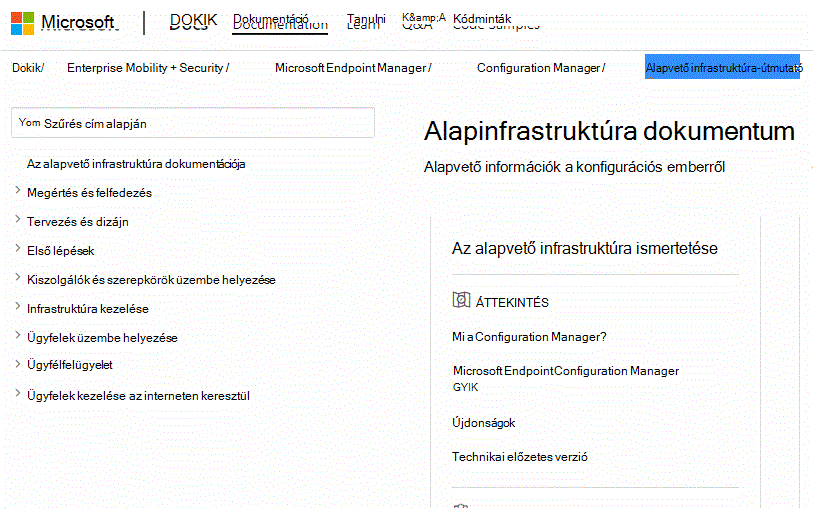Viewport: 813px width, 508px height.
Task: Click Az alapvető infrastruktúra ismertetése heading
Action: (585, 248)
